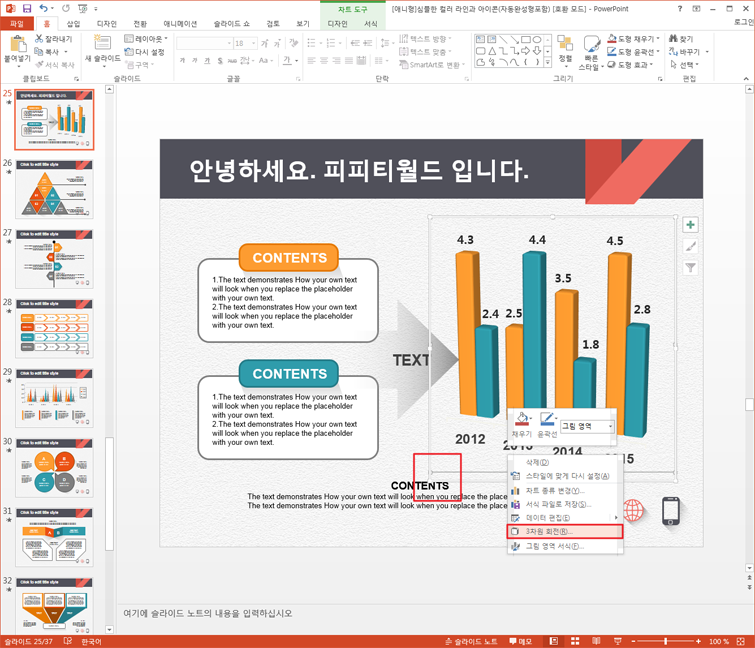755x648 pixels.
Task: Open the 파일 (File) tab
Action: click(17, 24)
